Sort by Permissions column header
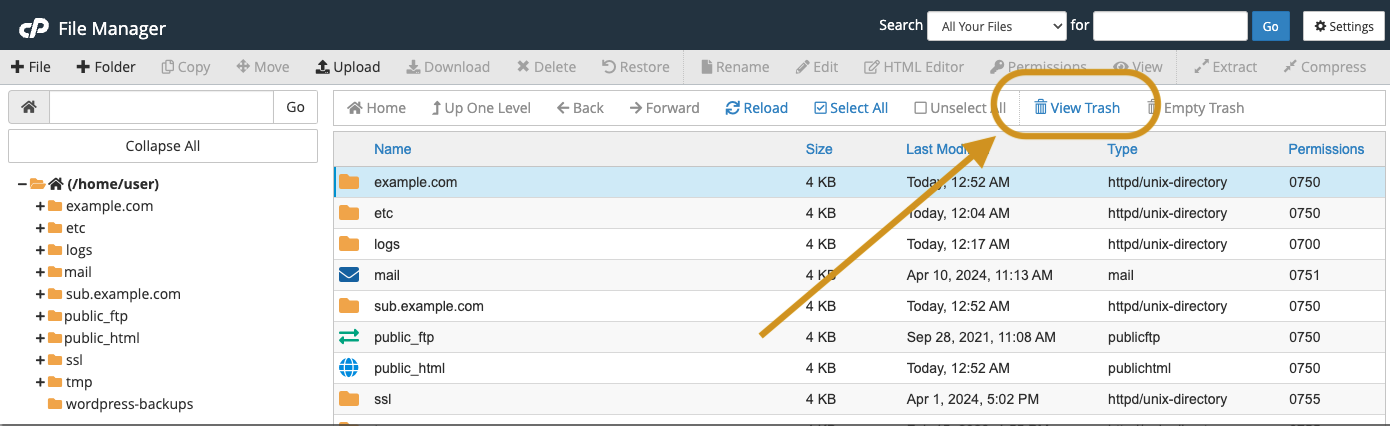Image resolution: width=1390 pixels, height=426 pixels. (1325, 149)
